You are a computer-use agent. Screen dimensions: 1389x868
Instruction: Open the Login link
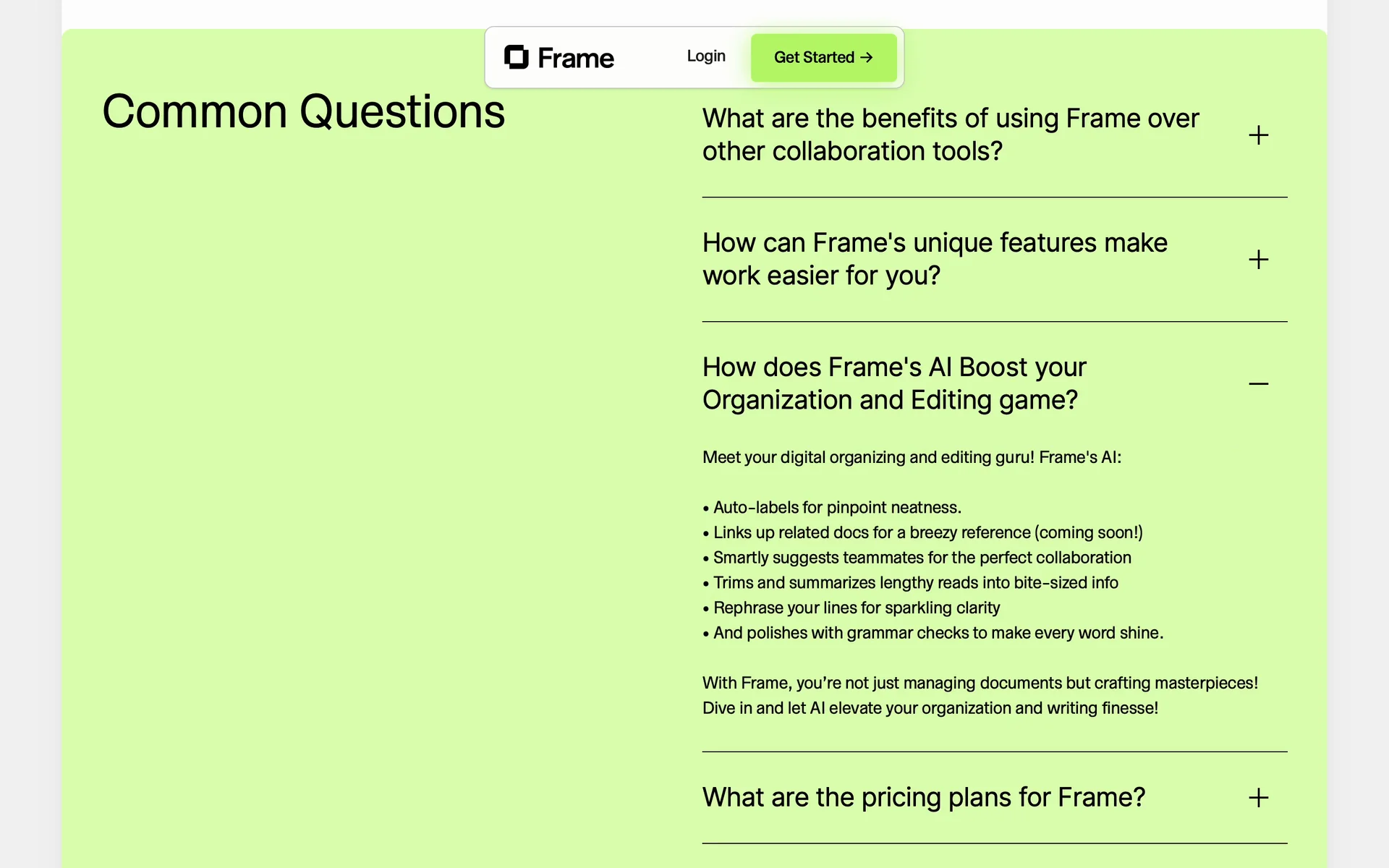coord(706,56)
